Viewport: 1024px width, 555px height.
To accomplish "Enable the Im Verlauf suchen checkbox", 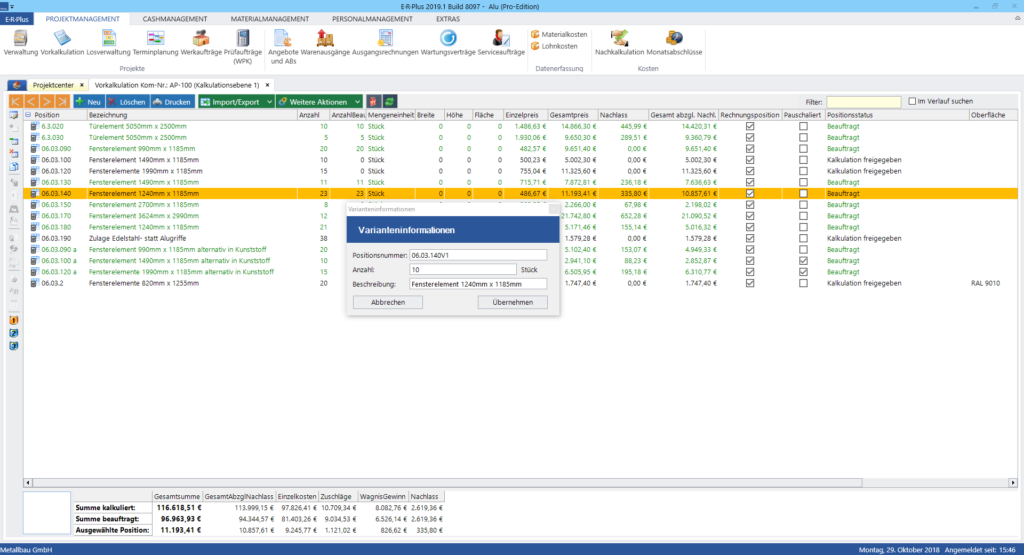I will (x=912, y=101).
